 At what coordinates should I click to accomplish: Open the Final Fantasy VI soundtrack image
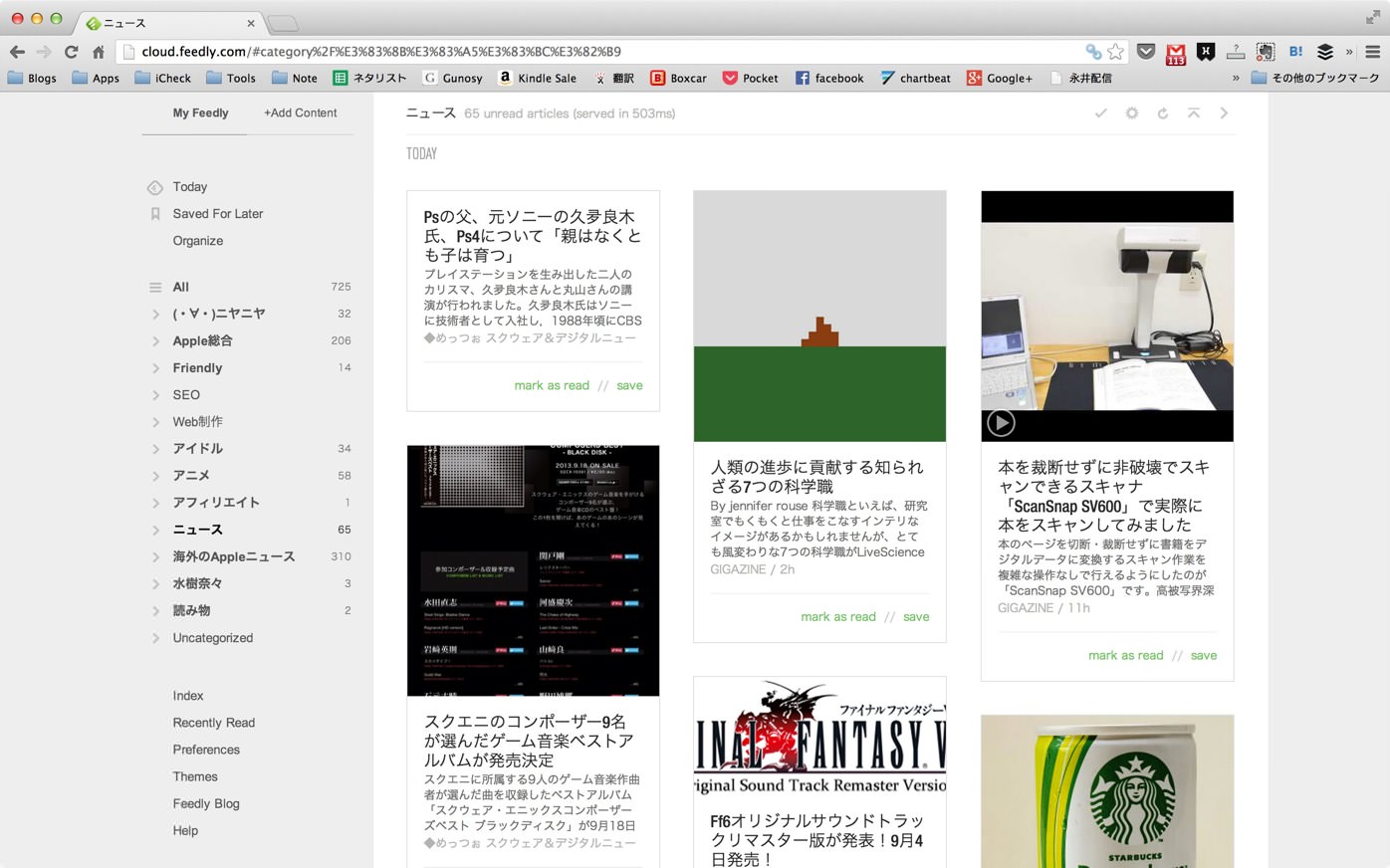click(x=819, y=738)
